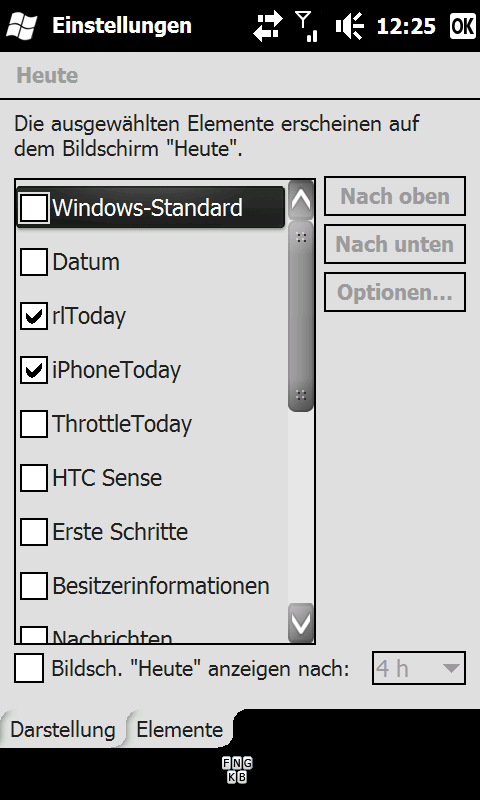
Task: Tap the speaker volume icon
Action: 349,26
